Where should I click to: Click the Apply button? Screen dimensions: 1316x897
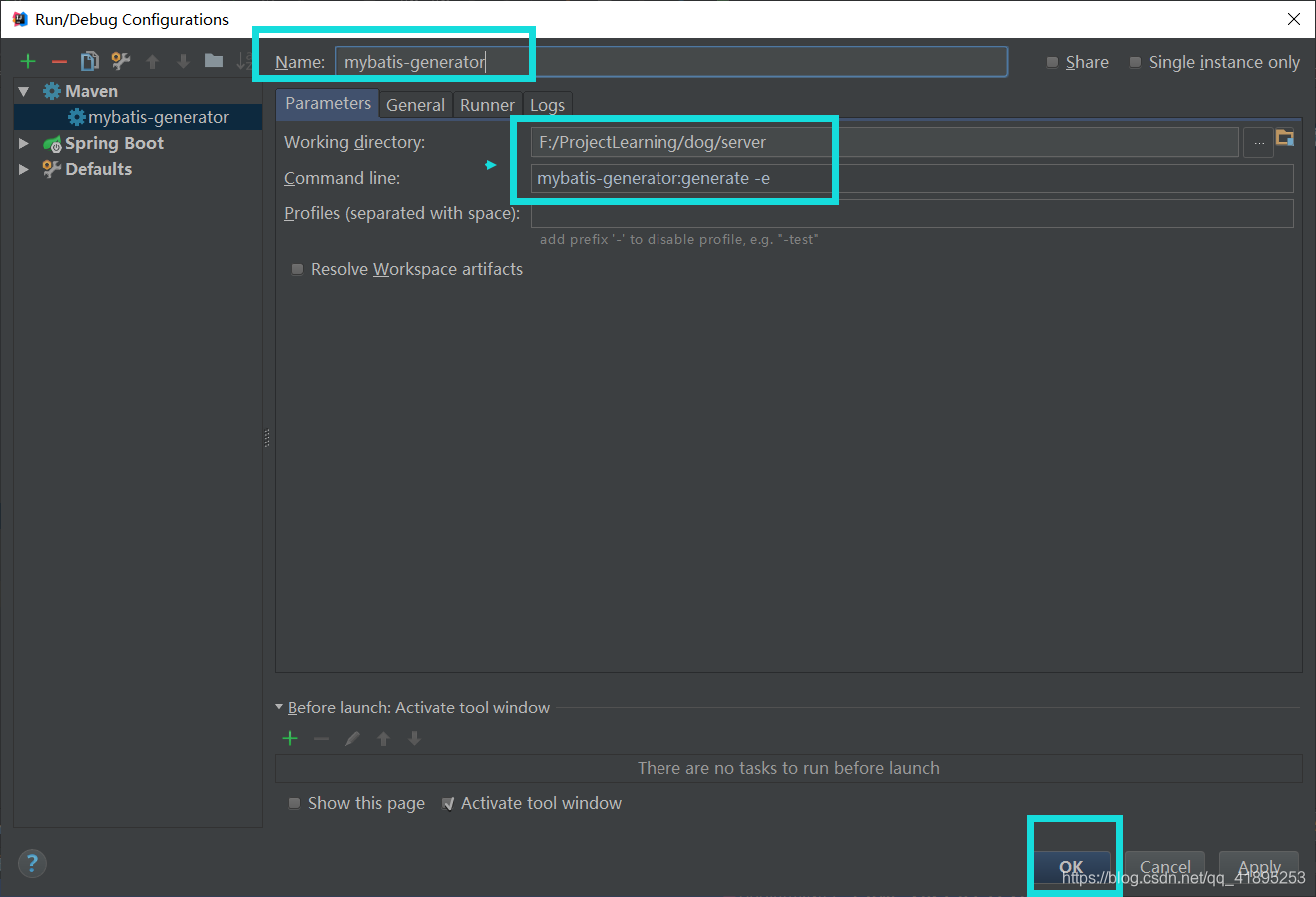click(x=1259, y=867)
